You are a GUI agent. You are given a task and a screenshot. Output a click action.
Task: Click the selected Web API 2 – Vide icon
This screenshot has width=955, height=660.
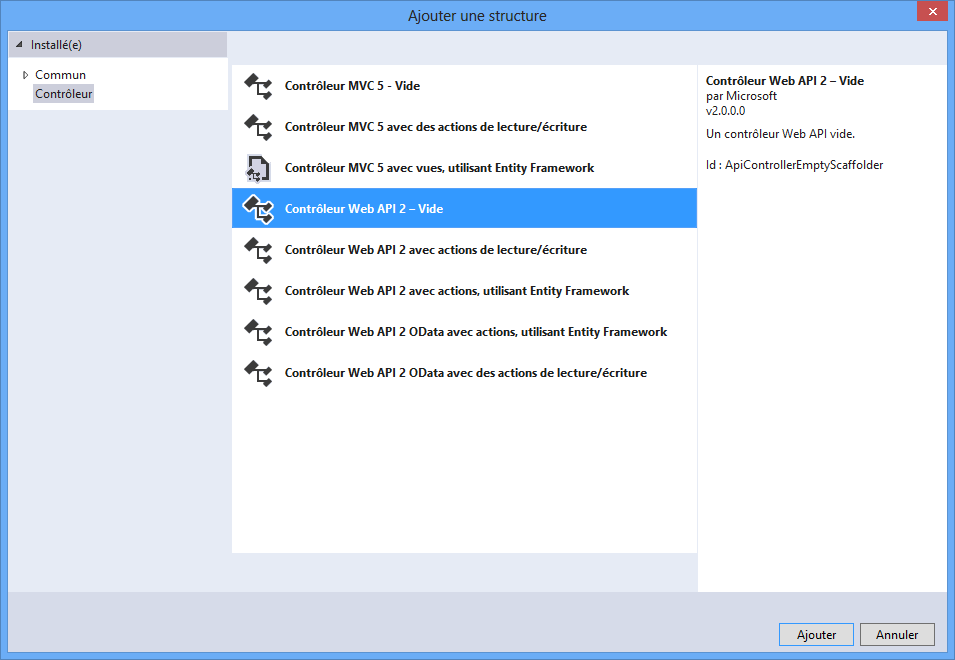pos(258,209)
